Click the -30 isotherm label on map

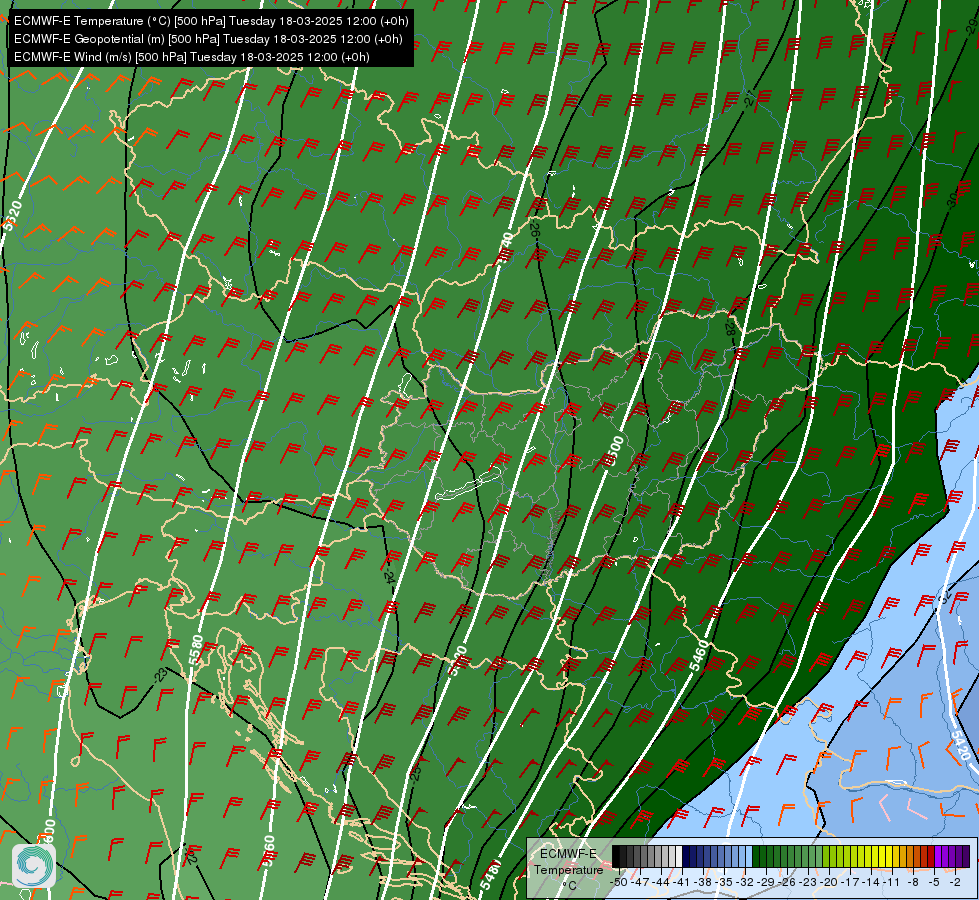point(951,200)
